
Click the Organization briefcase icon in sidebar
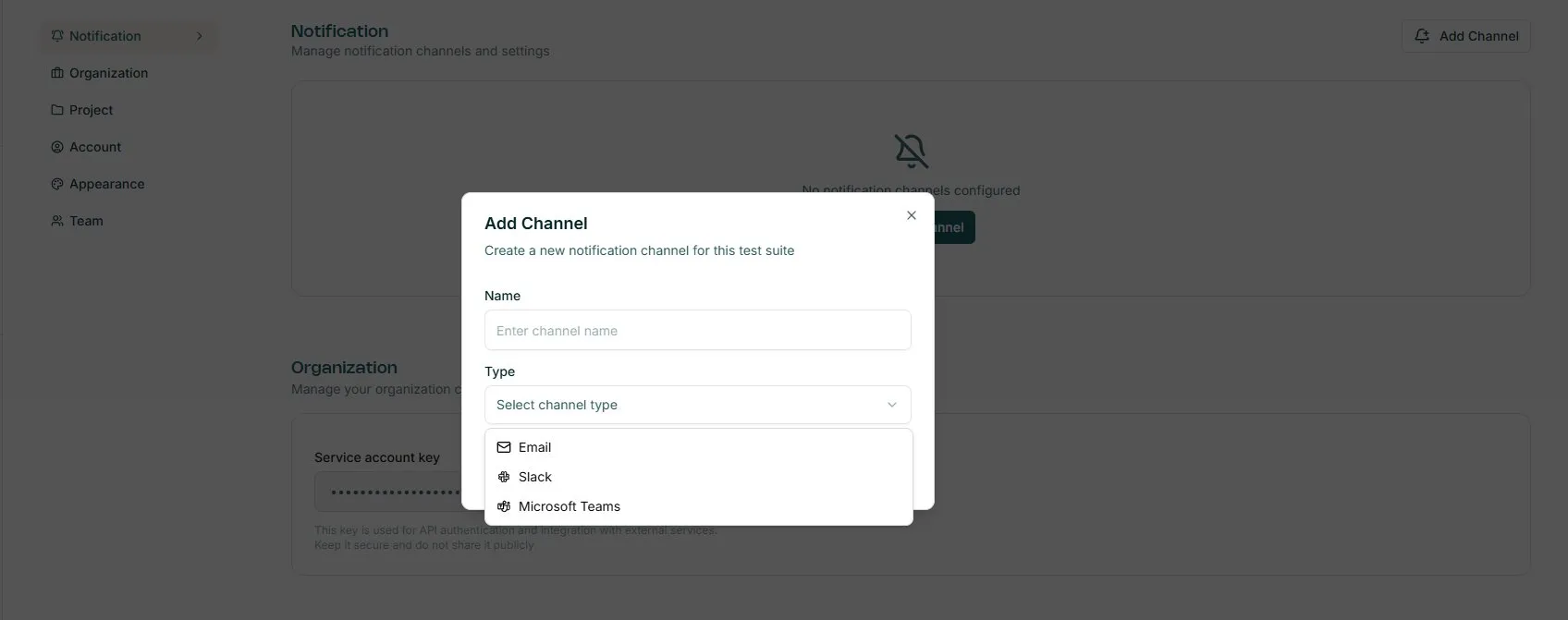tap(57, 73)
